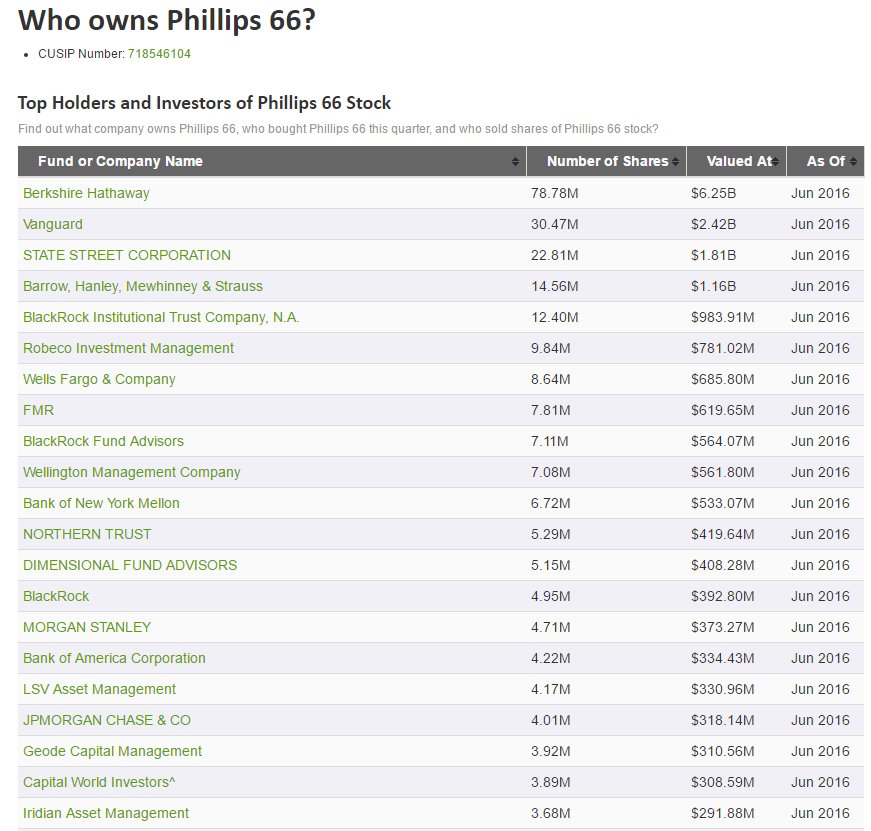The height and width of the screenshot is (831, 871).
Task: Open Vanguard holder link
Action: (x=53, y=224)
